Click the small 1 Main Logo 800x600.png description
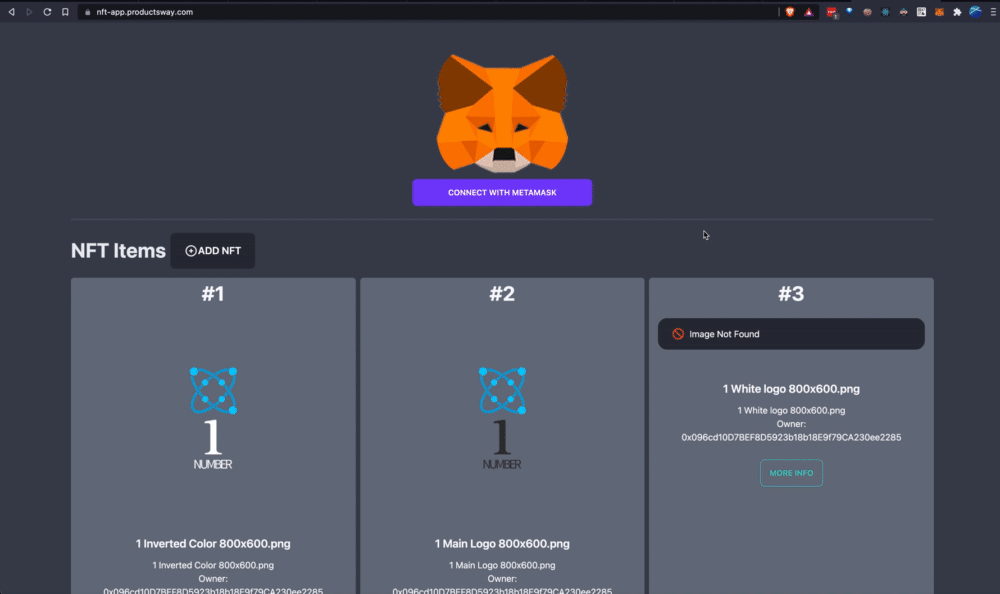The image size is (1000, 594). [x=502, y=565]
